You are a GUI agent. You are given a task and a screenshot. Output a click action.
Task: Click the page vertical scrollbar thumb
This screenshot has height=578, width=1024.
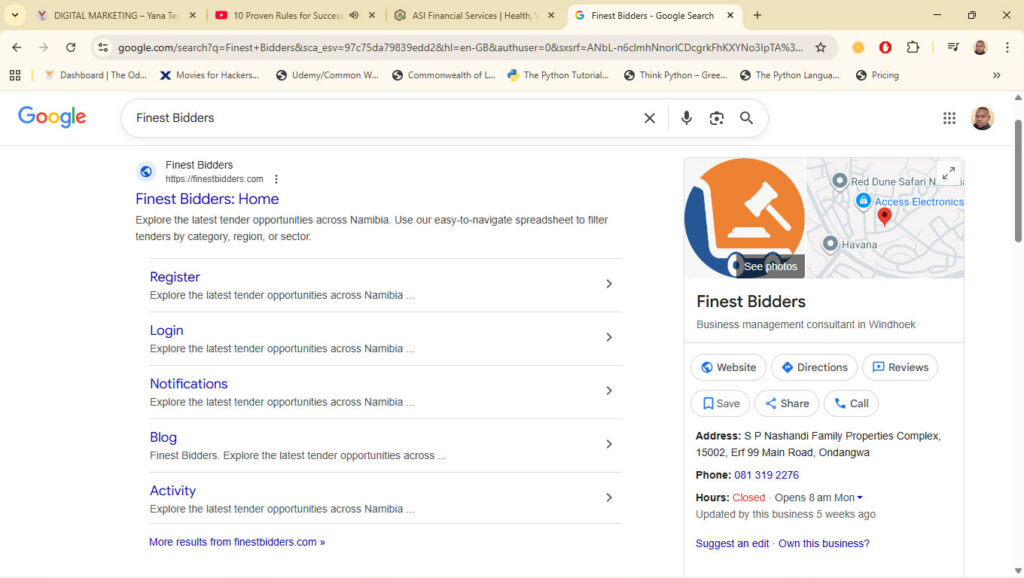pos(1017,181)
